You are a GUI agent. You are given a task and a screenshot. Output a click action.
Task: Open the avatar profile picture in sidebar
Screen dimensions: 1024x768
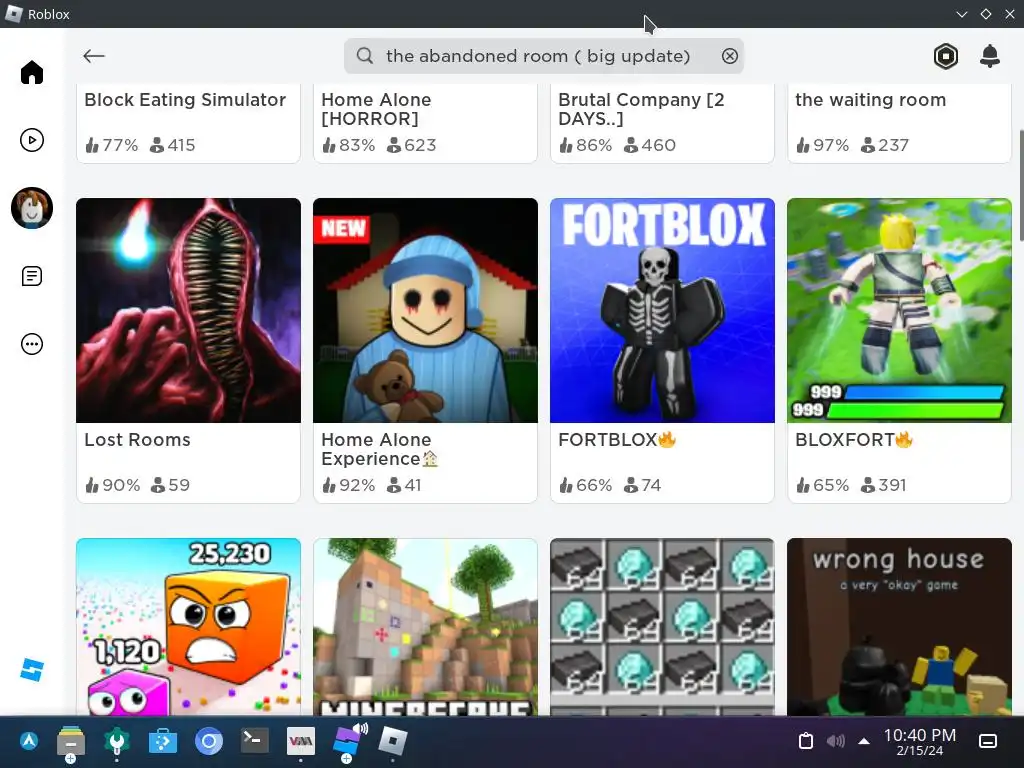pos(31,208)
